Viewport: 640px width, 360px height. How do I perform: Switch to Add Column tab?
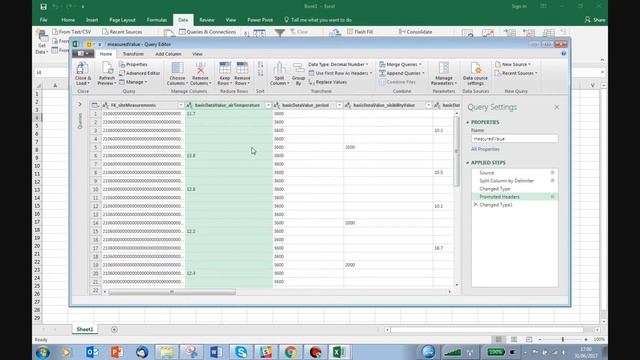pos(168,54)
